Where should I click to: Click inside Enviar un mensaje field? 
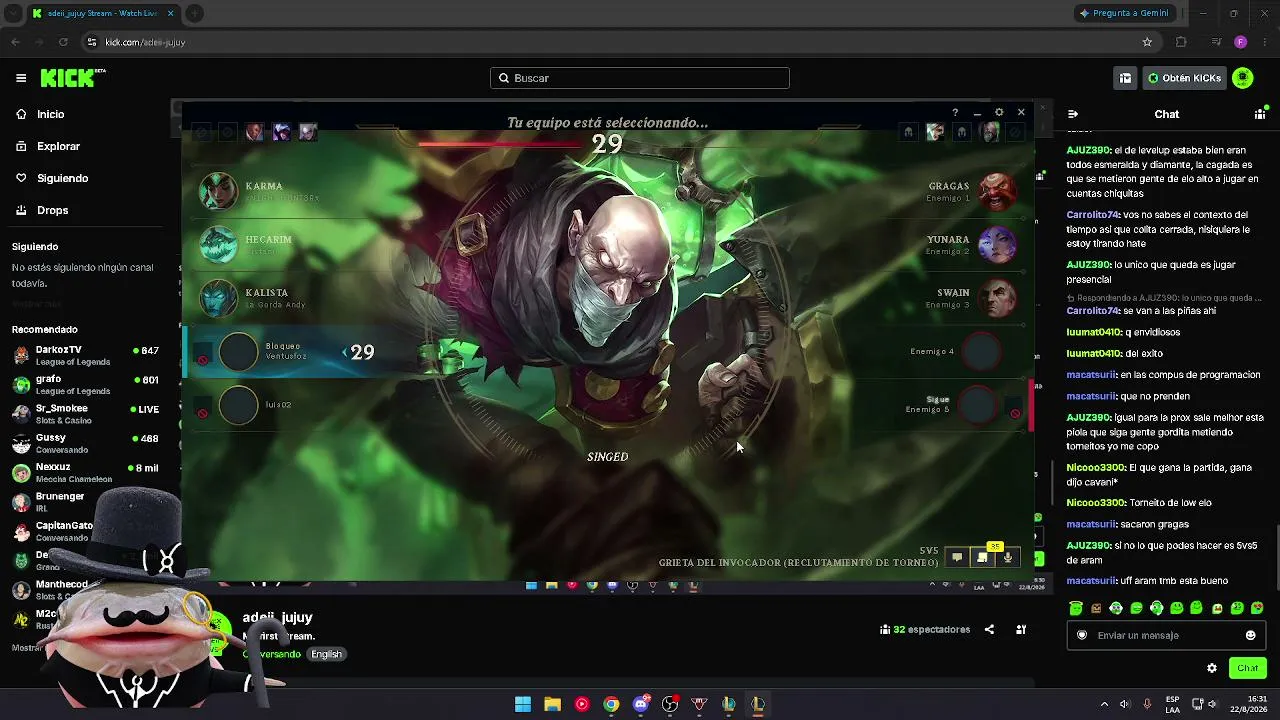tap(1167, 635)
